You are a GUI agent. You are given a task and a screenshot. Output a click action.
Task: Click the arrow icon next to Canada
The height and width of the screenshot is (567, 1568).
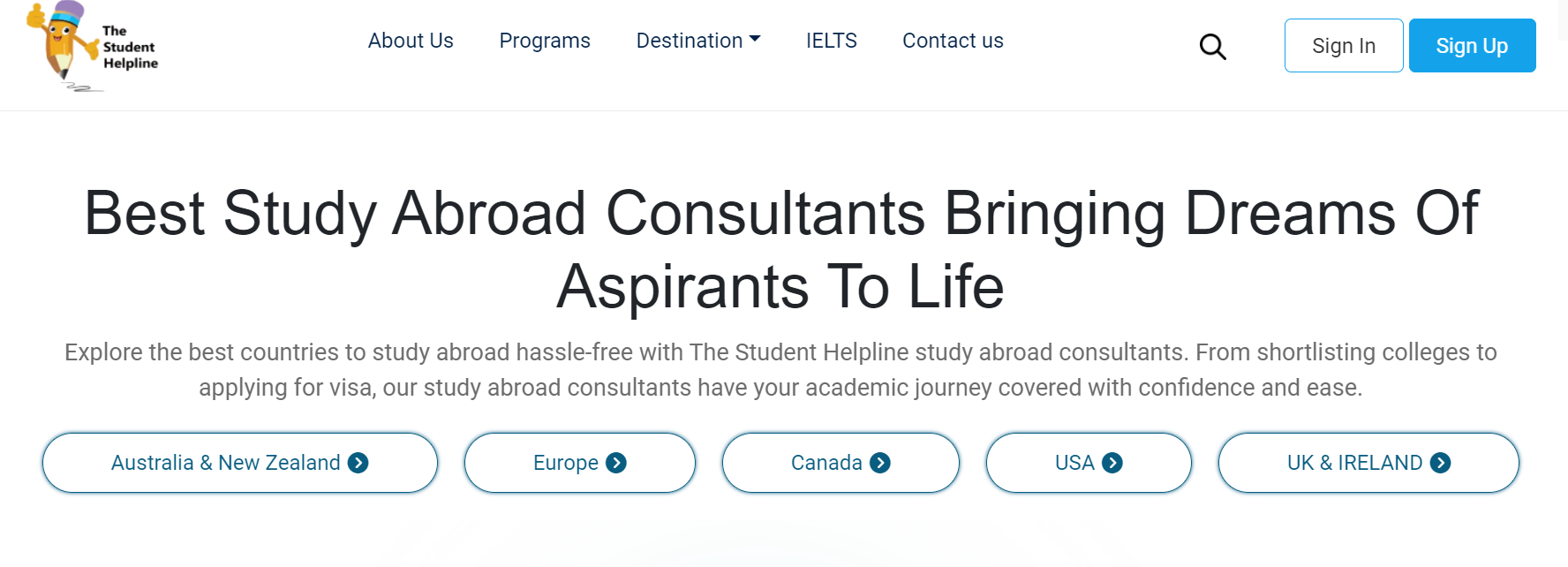[880, 463]
